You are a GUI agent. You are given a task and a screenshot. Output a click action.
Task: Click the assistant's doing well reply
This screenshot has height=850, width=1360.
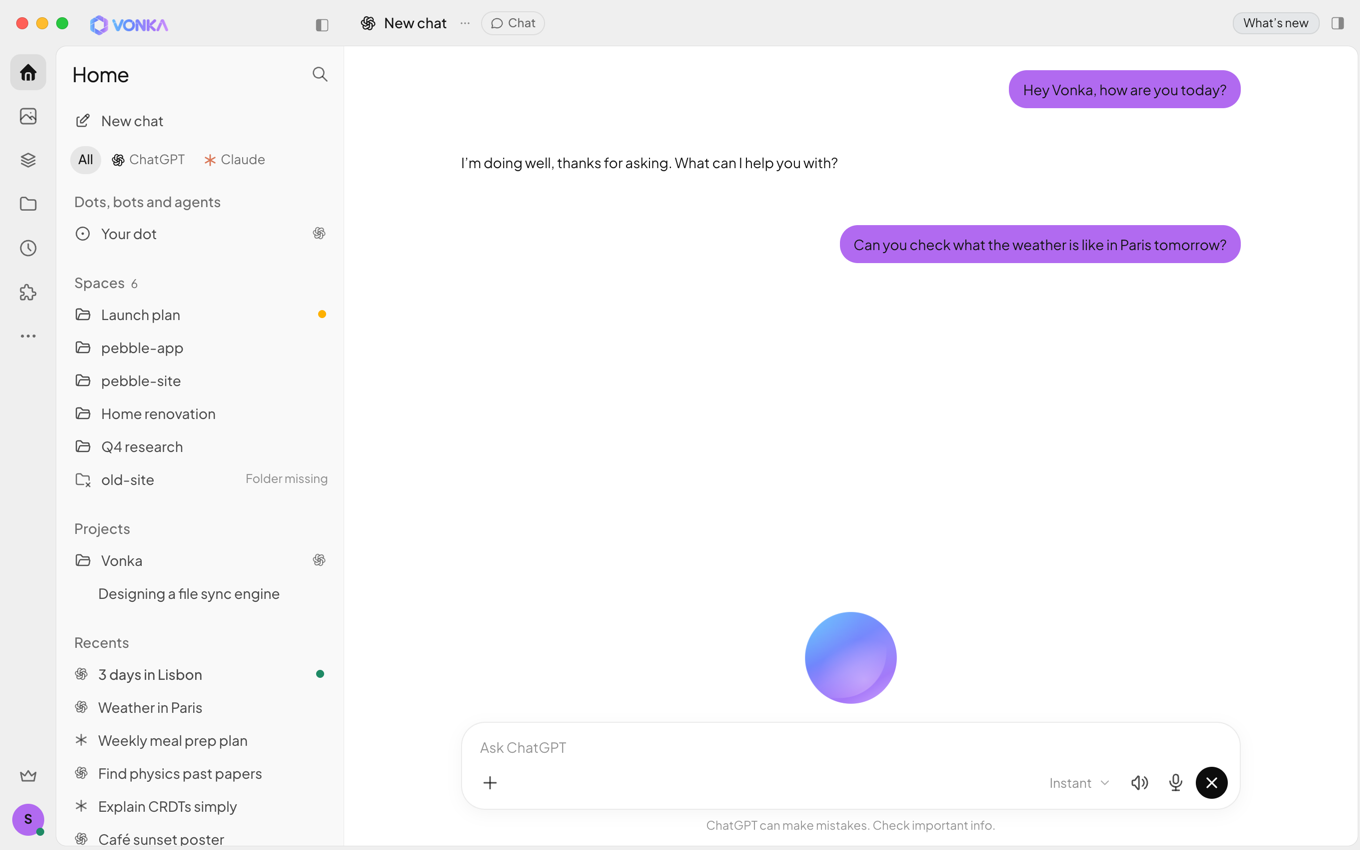649,163
